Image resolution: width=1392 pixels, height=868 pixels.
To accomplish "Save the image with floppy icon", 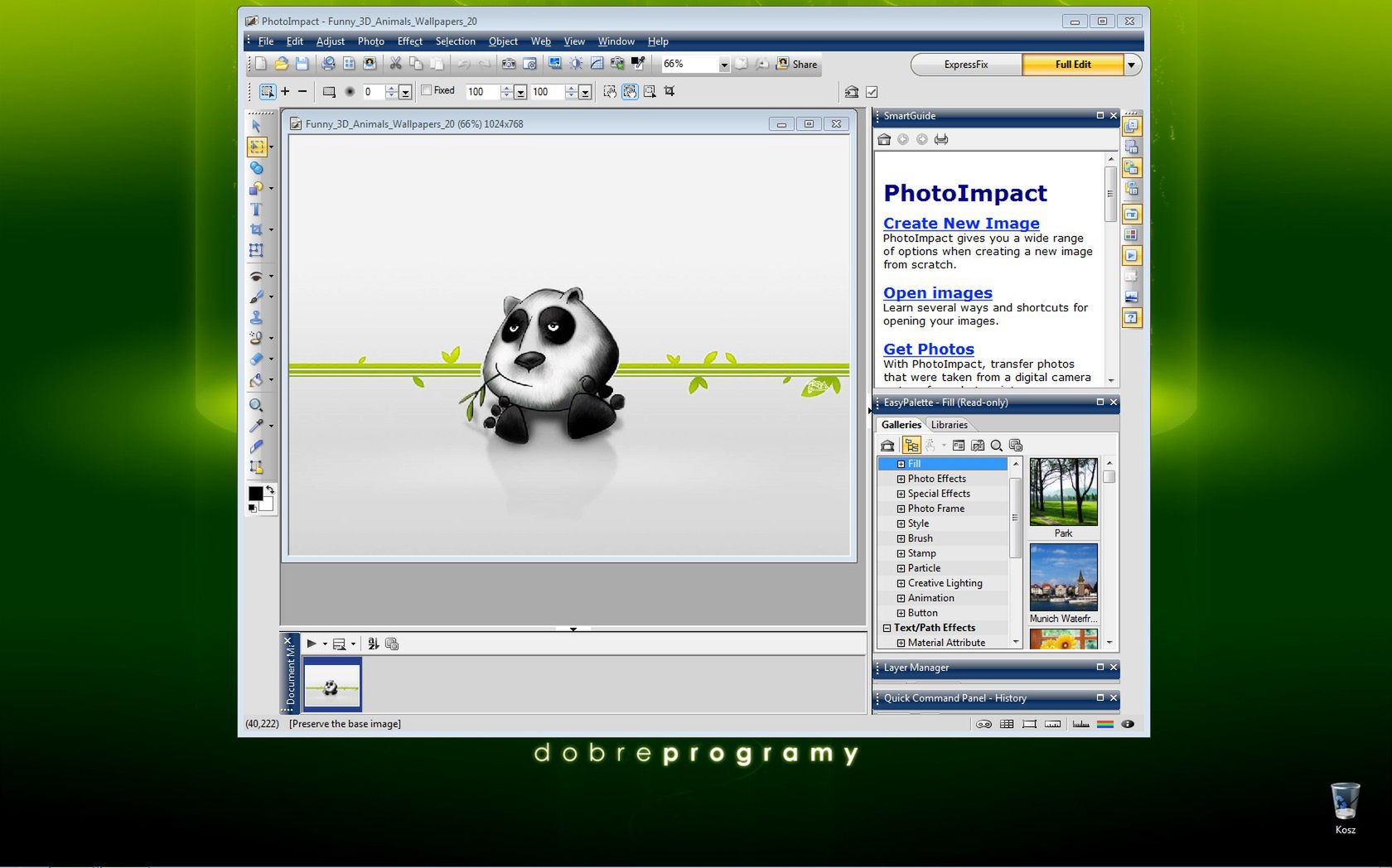I will click(x=302, y=64).
